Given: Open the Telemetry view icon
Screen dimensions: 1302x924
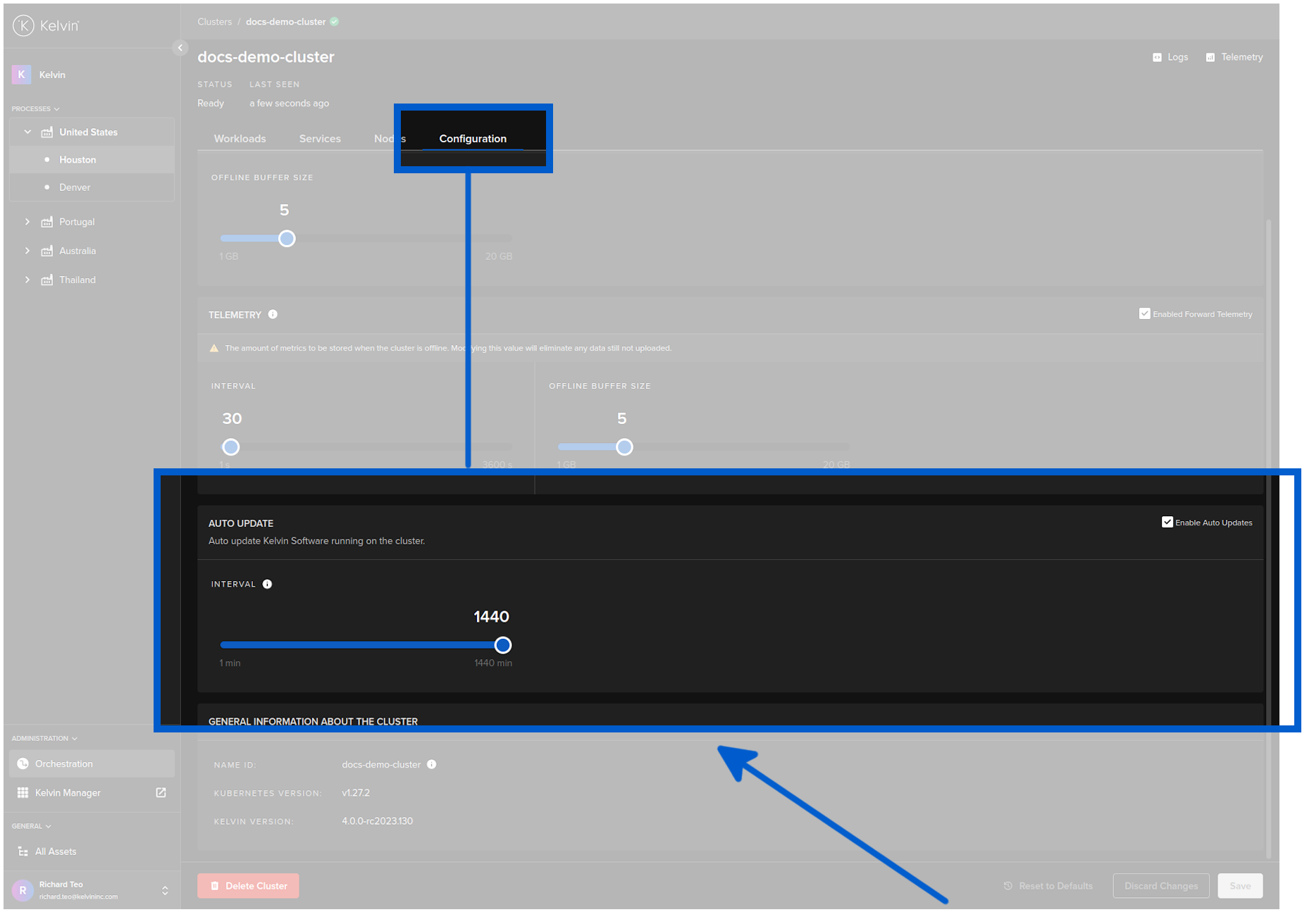Looking at the screenshot, I should click(1210, 58).
